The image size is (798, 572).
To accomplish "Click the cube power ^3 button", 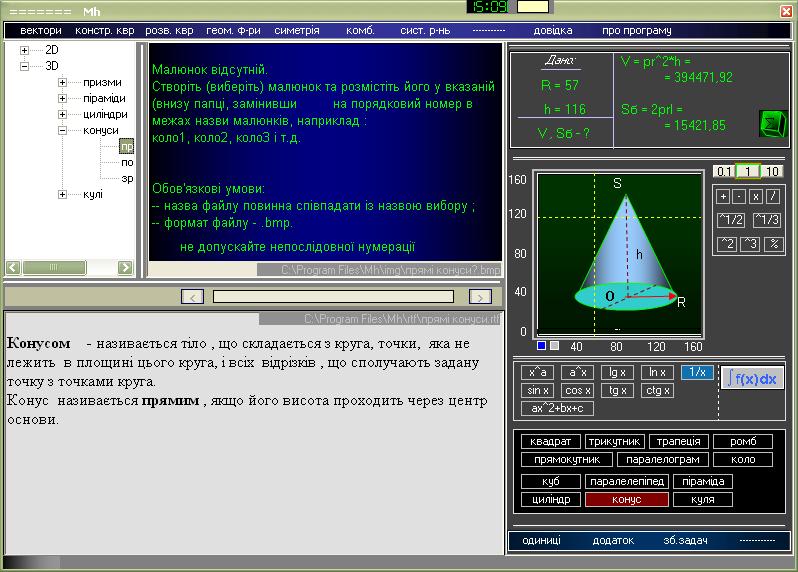I will [x=749, y=243].
